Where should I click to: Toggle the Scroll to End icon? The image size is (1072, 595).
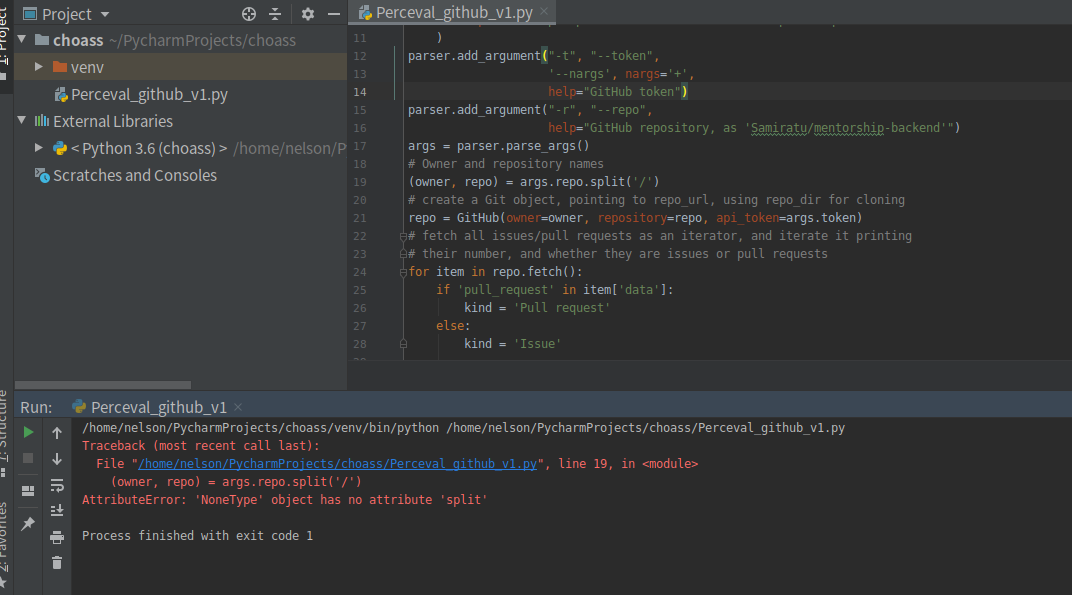click(x=57, y=510)
